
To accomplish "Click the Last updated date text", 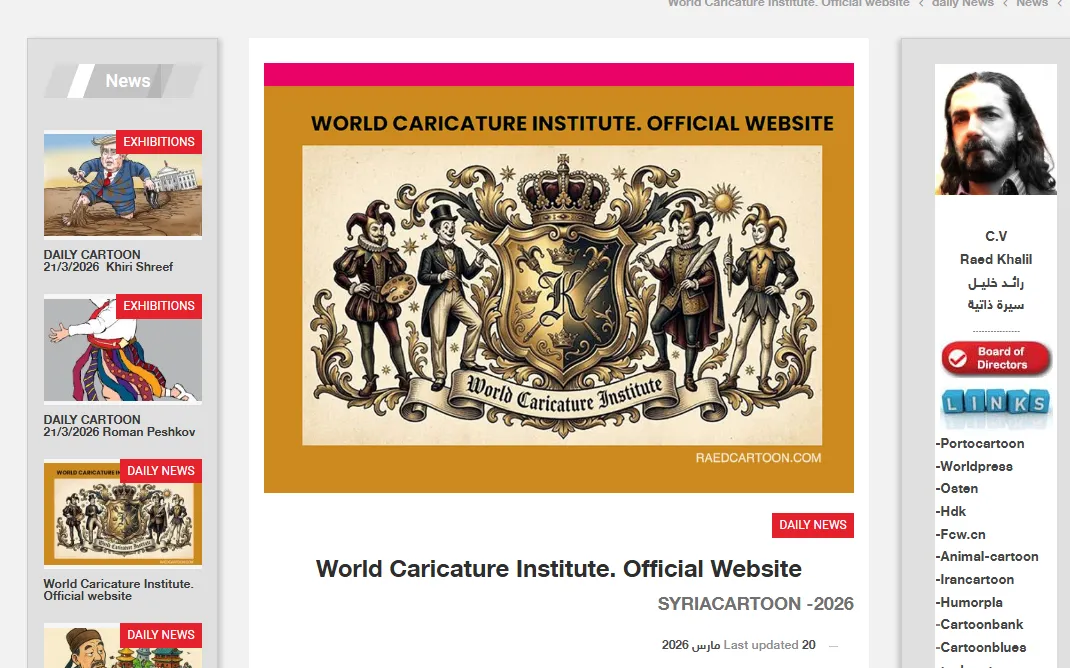I will [738, 645].
